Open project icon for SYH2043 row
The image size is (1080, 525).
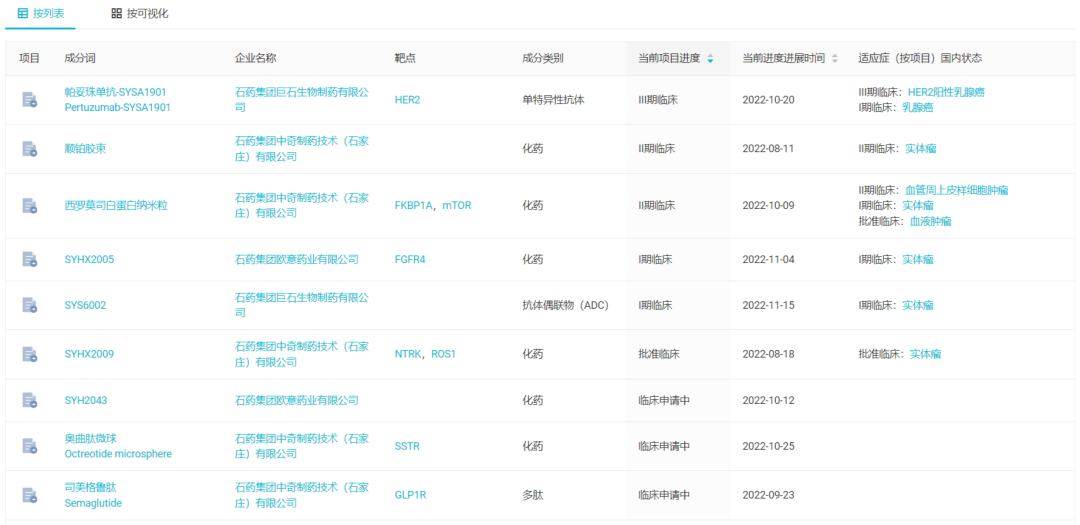[30, 400]
